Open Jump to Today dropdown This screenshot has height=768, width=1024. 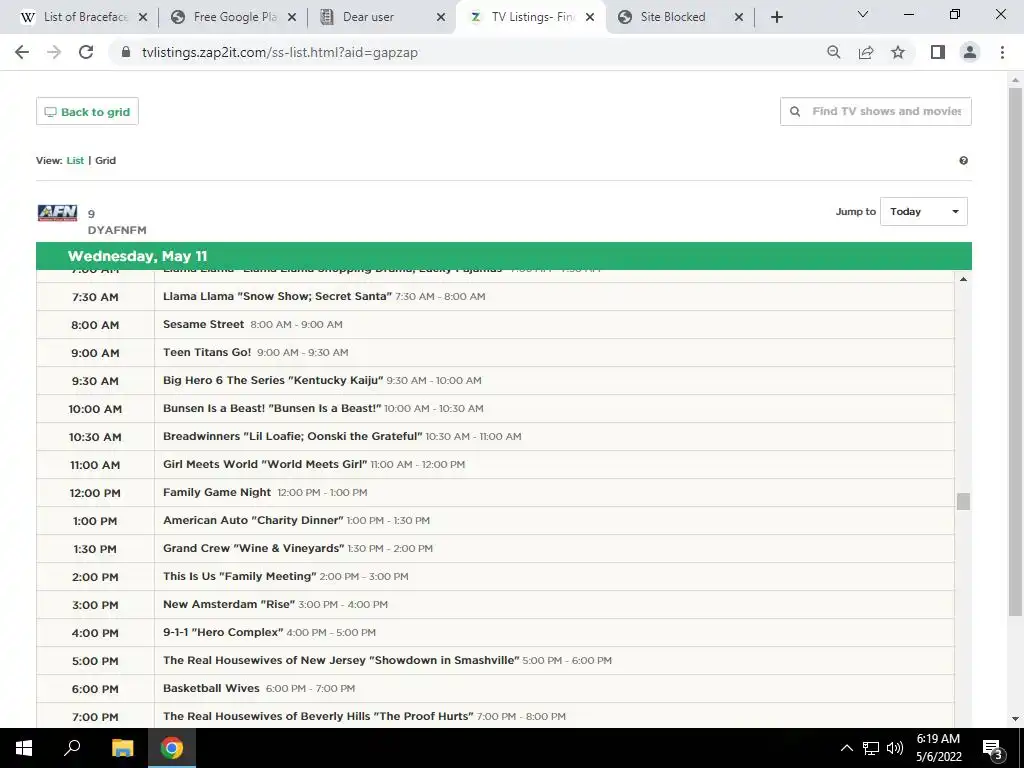[x=923, y=212]
